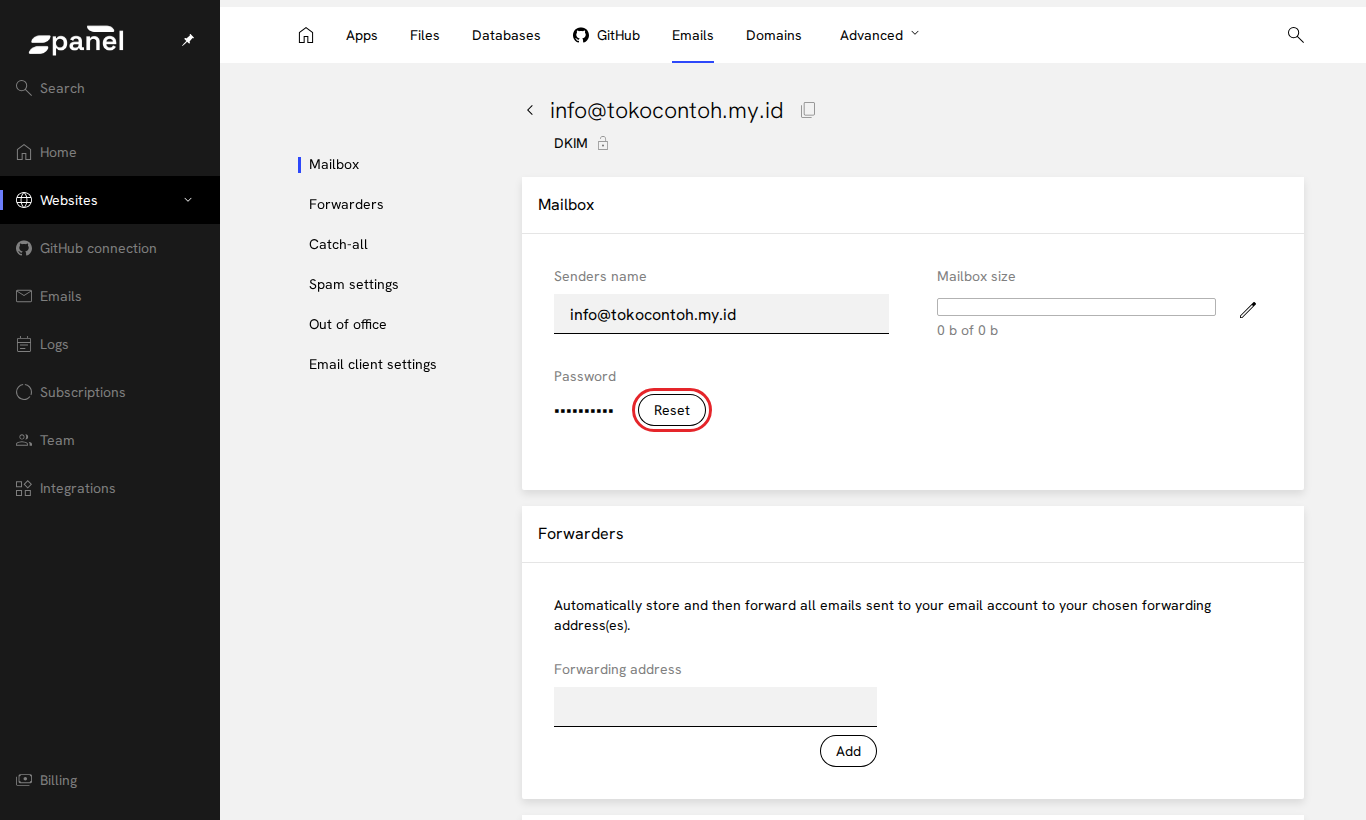The image size is (1366, 820).
Task: Click the Forwarding address input field
Action: click(x=715, y=707)
